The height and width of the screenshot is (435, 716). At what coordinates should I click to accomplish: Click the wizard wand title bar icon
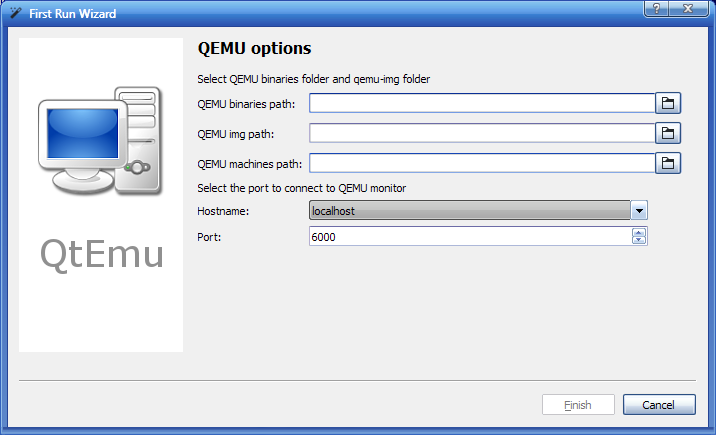tap(16, 12)
